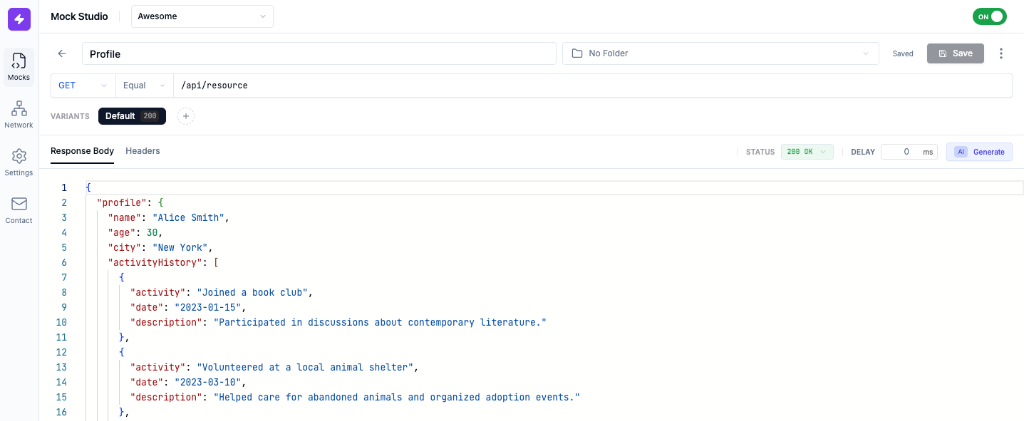Switch to the Headers tab

[143, 151]
